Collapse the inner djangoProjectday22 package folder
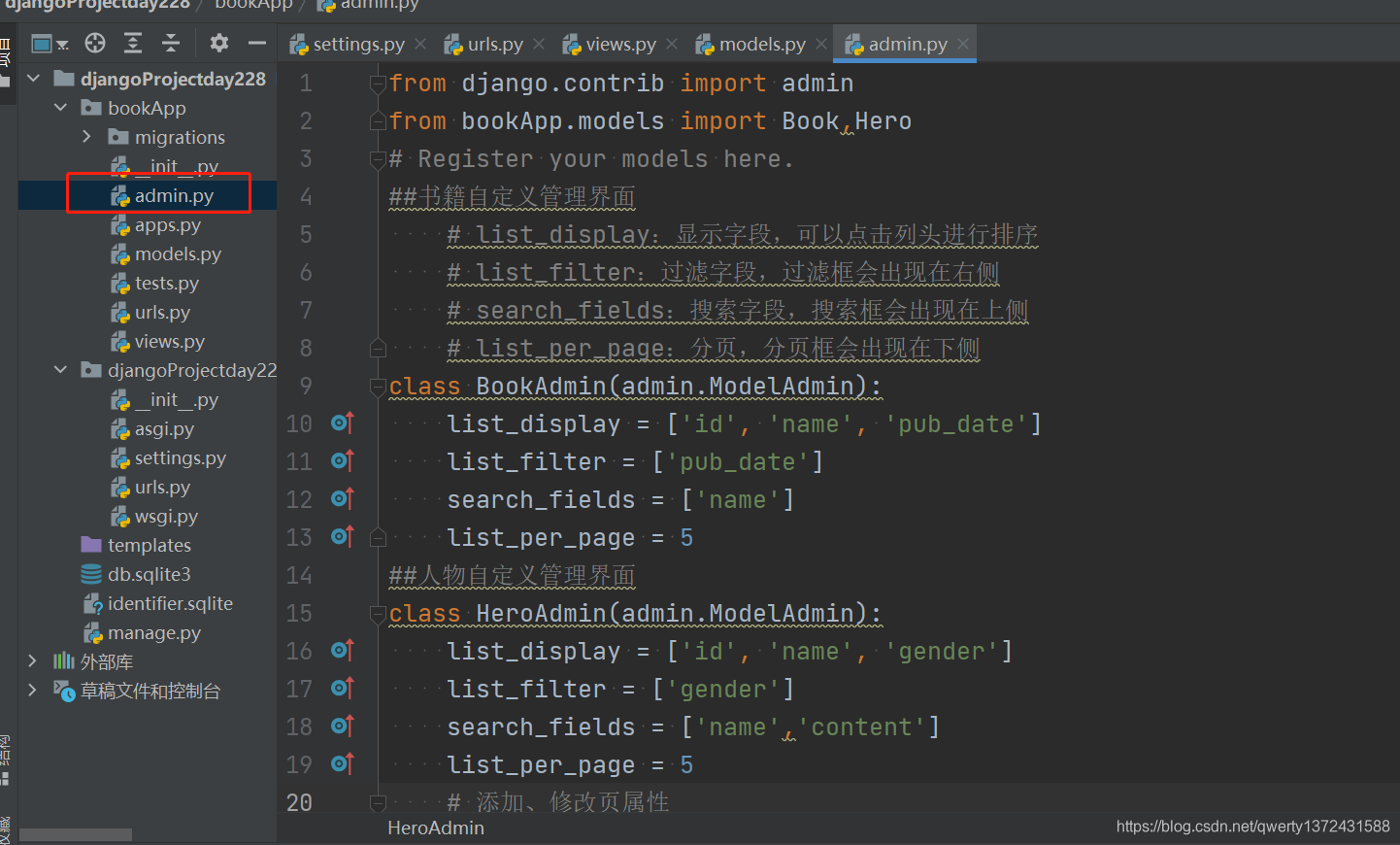Viewport: 1400px width, 845px height. 61,370
